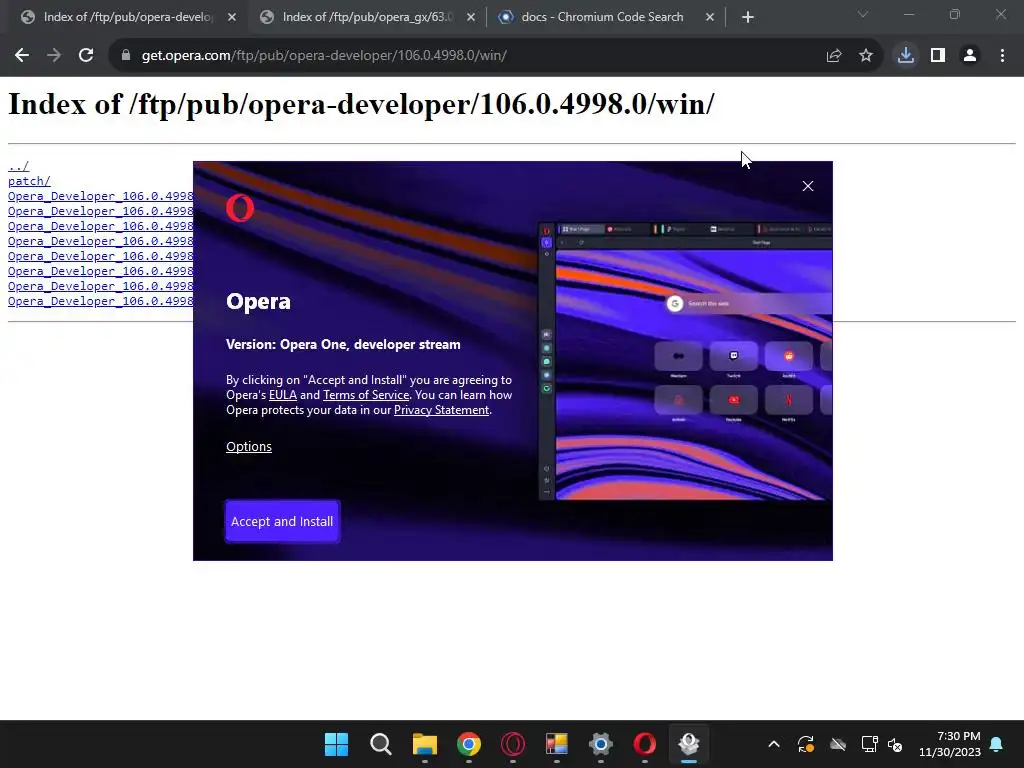This screenshot has height=768, width=1024.
Task: Close the Chromium Code Search tab
Action: (x=710, y=18)
